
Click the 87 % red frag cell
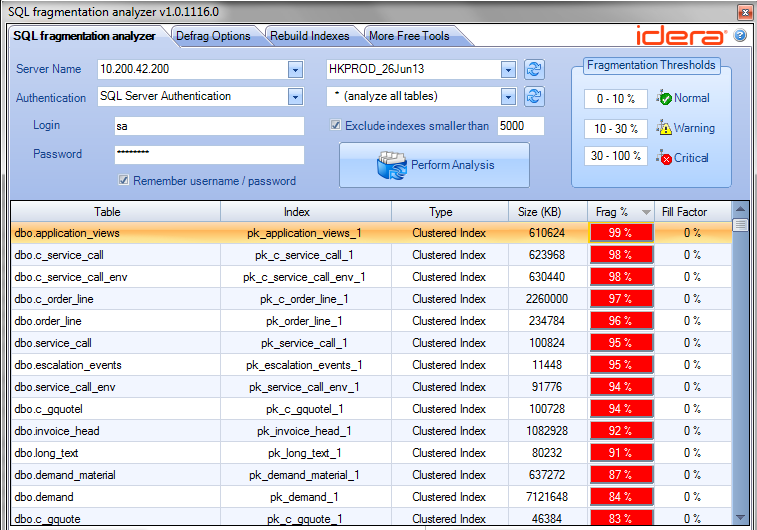[x=621, y=475]
